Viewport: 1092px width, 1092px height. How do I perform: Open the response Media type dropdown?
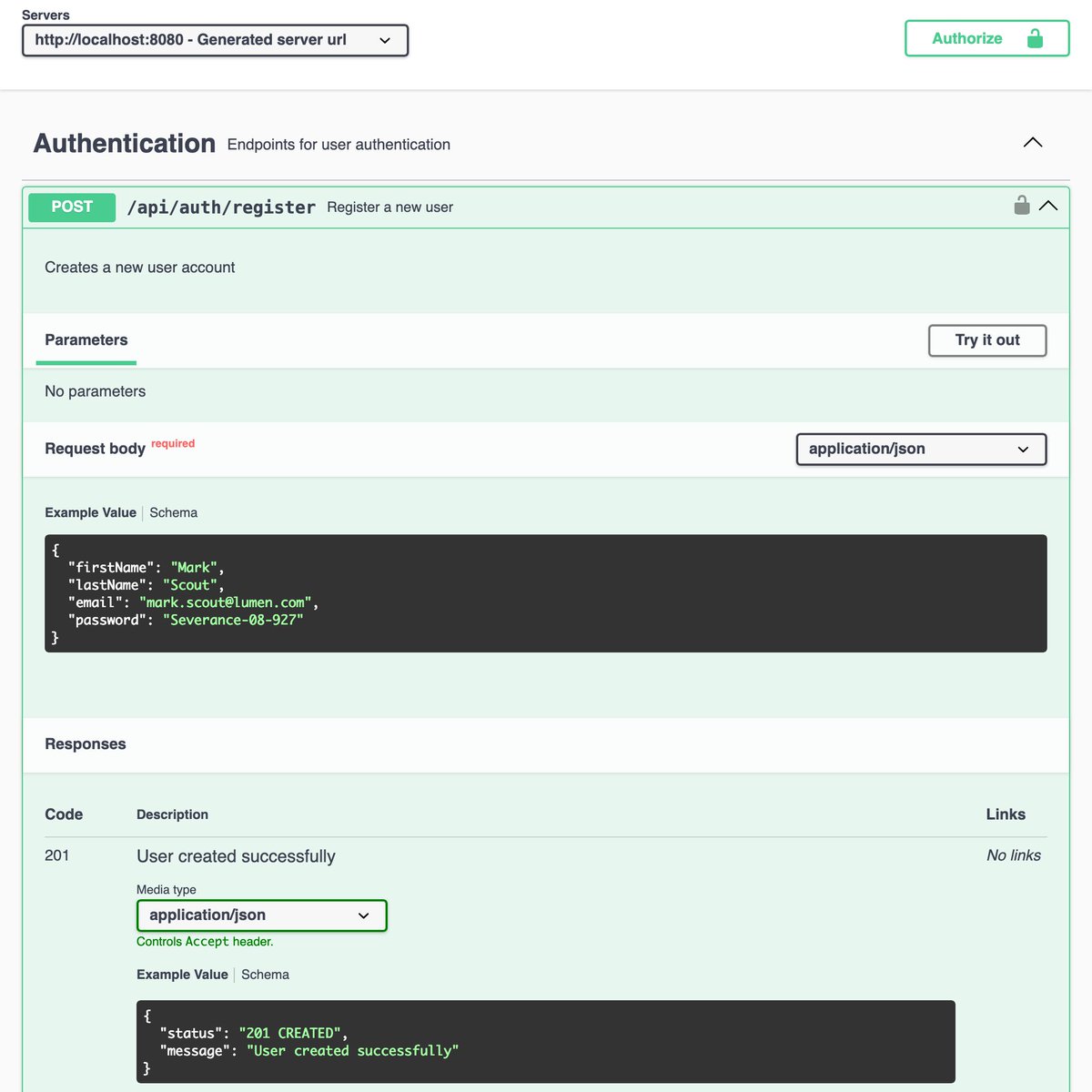262,915
